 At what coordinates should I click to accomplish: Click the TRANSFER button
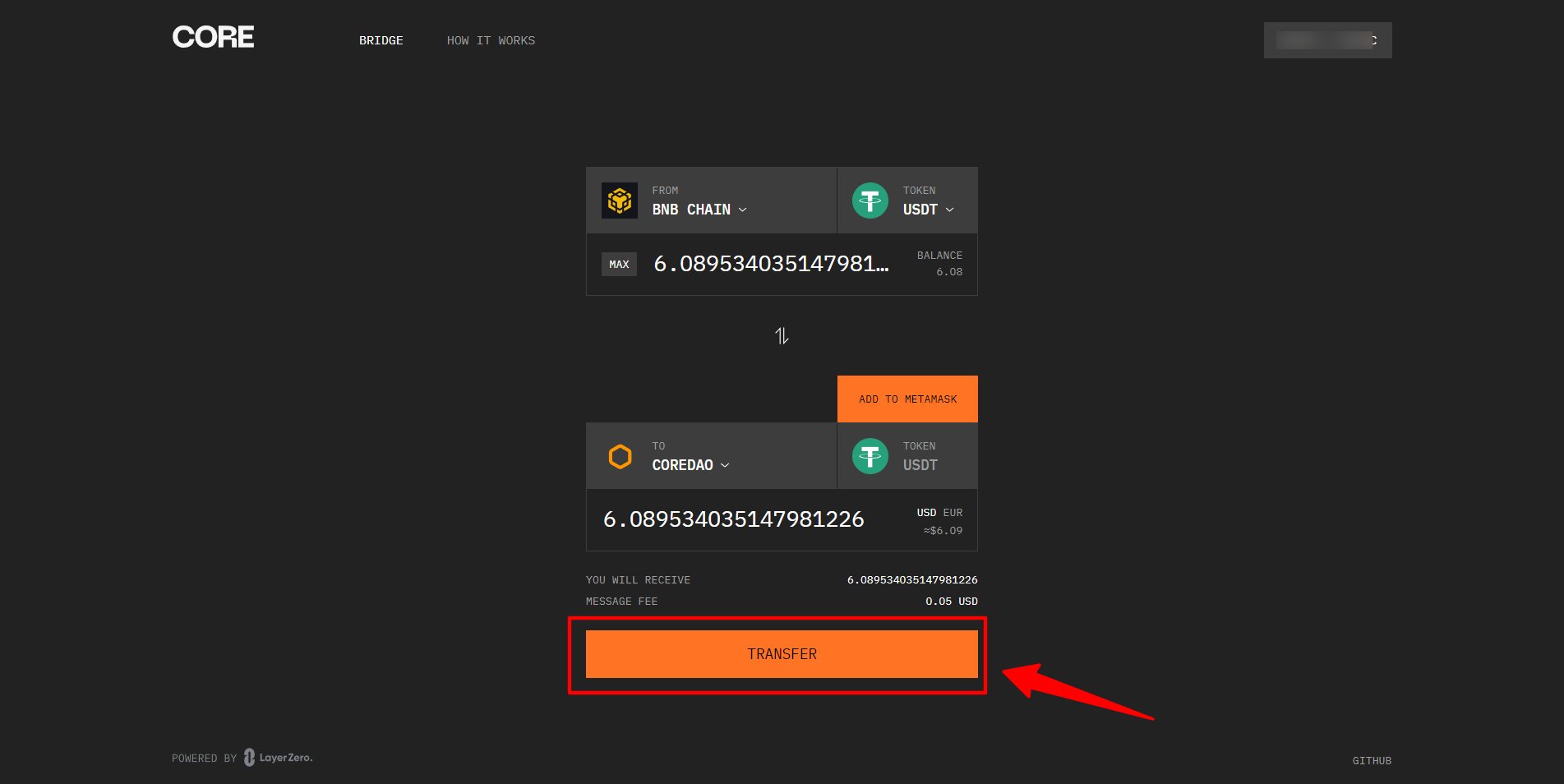point(781,653)
